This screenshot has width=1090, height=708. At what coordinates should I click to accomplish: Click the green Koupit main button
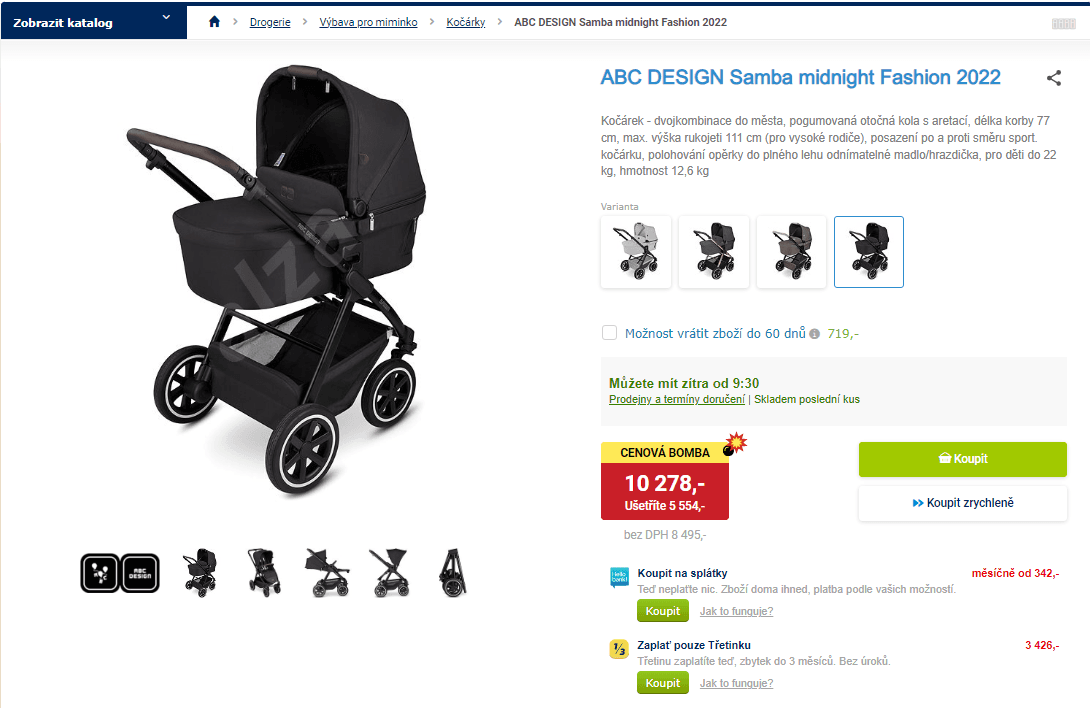point(963,459)
